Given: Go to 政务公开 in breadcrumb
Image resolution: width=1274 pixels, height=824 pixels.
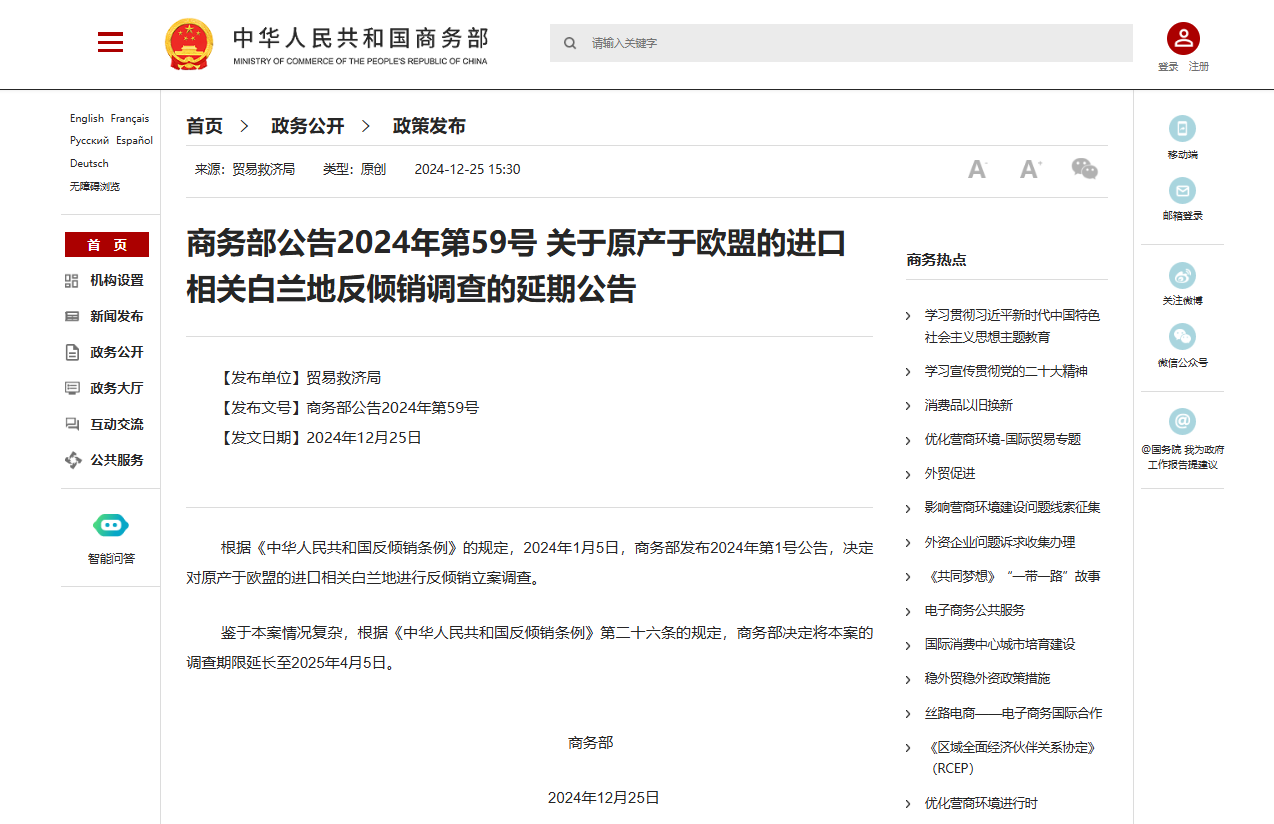Looking at the screenshot, I should point(308,126).
